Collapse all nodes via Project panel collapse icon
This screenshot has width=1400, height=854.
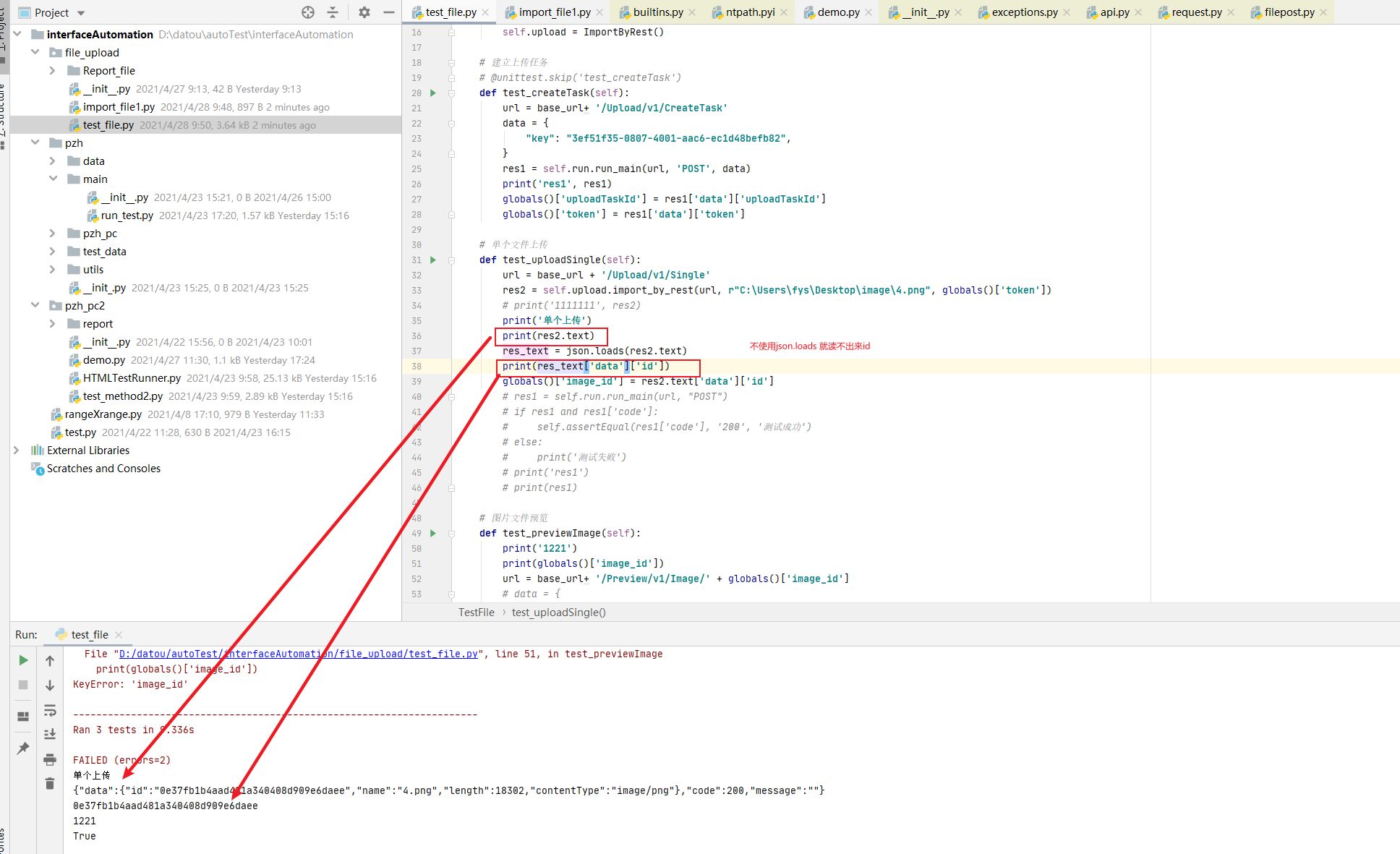coord(332,12)
